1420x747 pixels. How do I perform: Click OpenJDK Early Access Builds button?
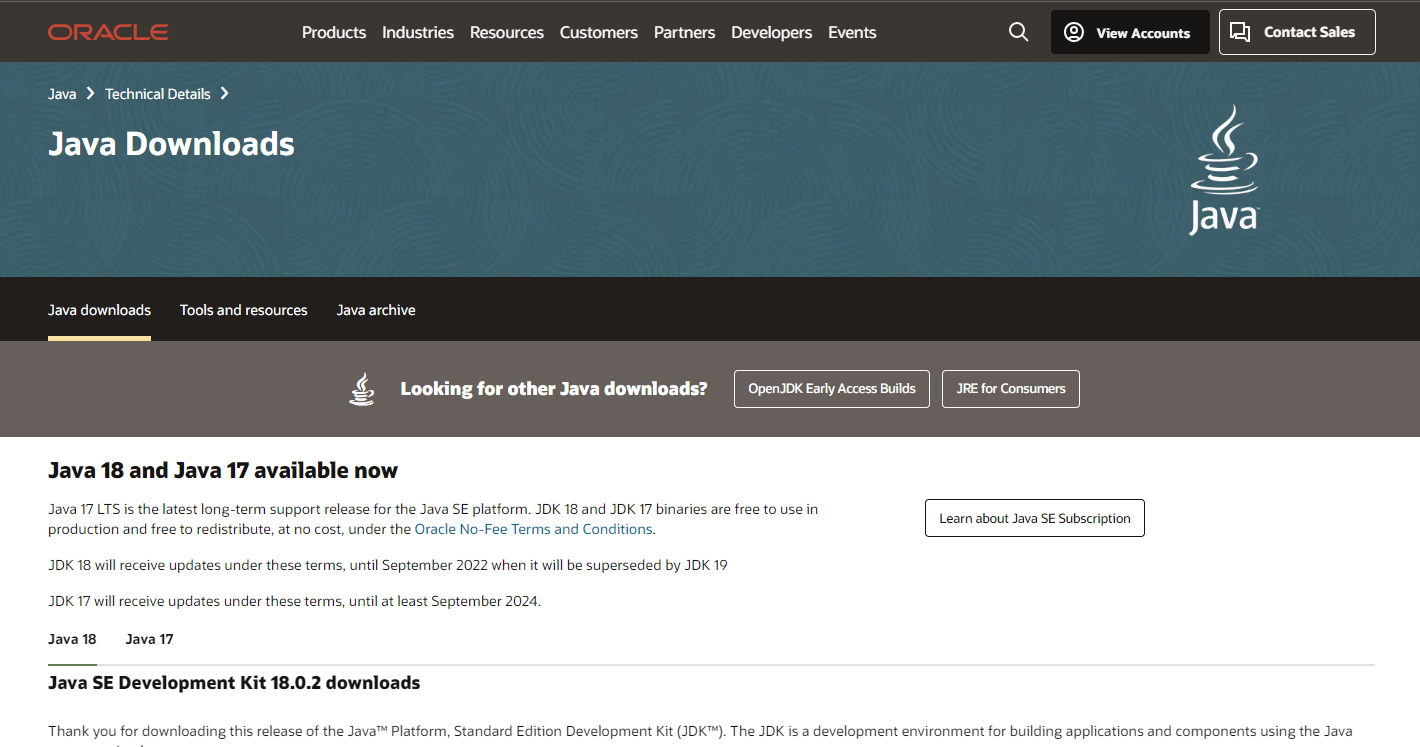pyautogui.click(x=832, y=389)
